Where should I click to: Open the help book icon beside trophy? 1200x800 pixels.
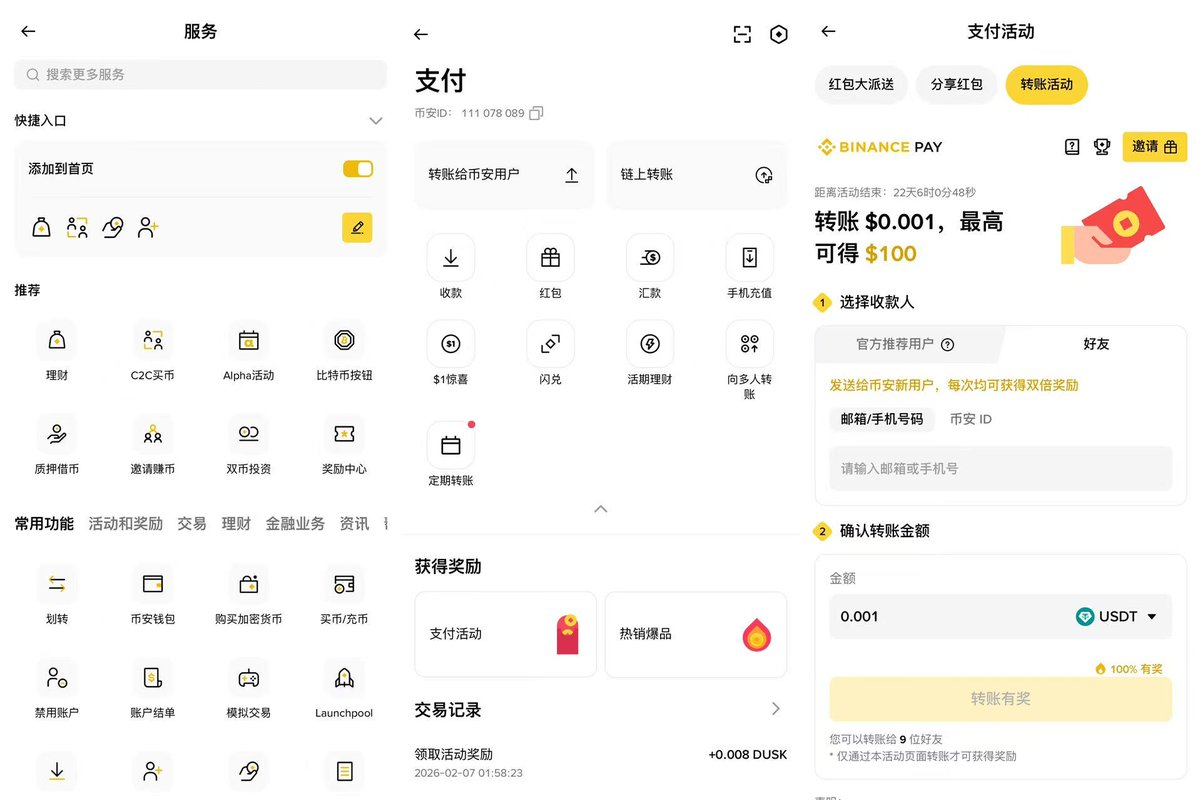(x=1072, y=147)
